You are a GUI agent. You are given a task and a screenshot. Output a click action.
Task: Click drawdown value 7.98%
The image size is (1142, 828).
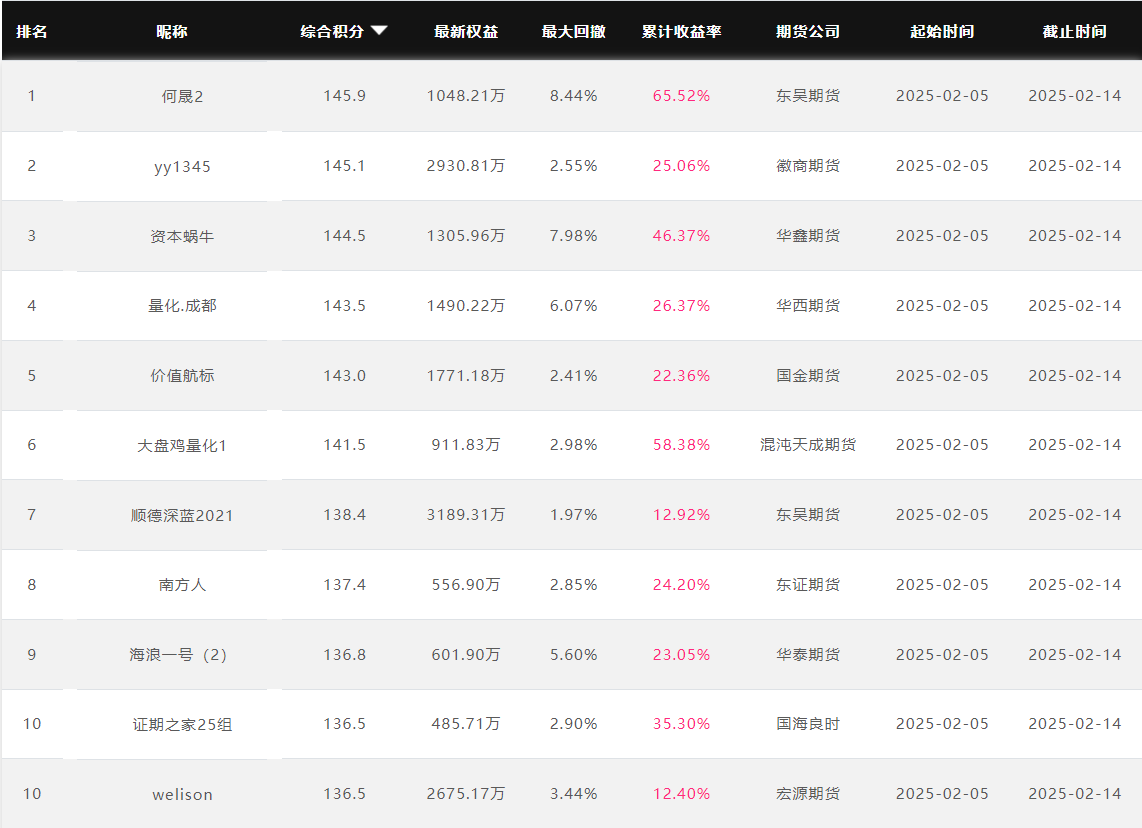[x=574, y=235]
